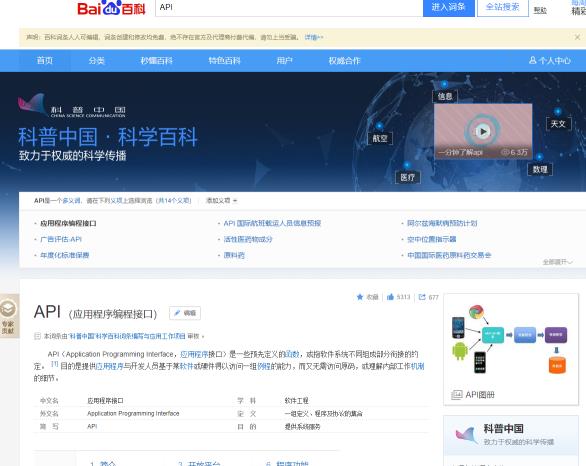Open the 例程 link in summary
586x466 pixels.
coord(264,367)
